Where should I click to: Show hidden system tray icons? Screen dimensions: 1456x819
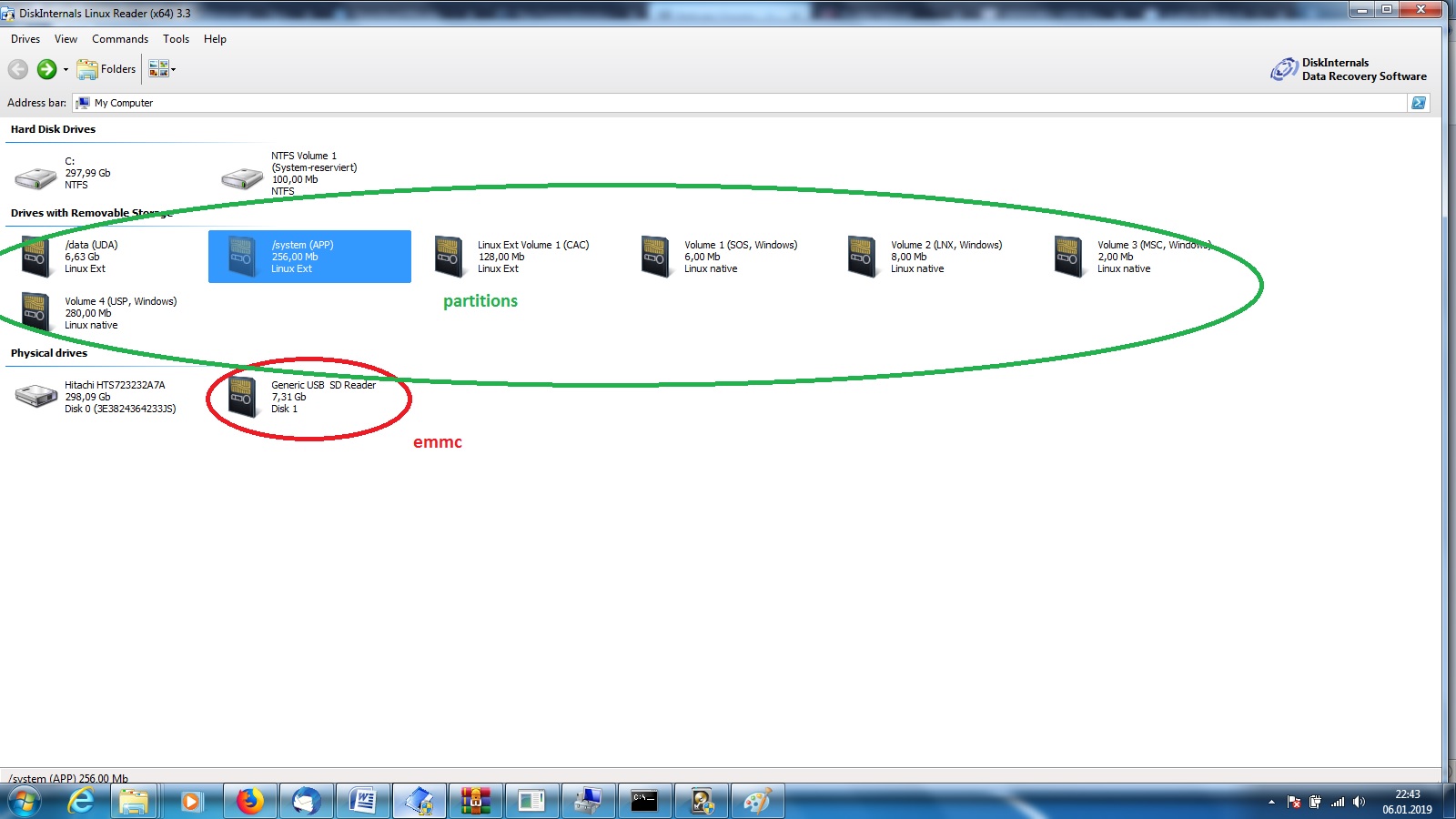pyautogui.click(x=1271, y=802)
